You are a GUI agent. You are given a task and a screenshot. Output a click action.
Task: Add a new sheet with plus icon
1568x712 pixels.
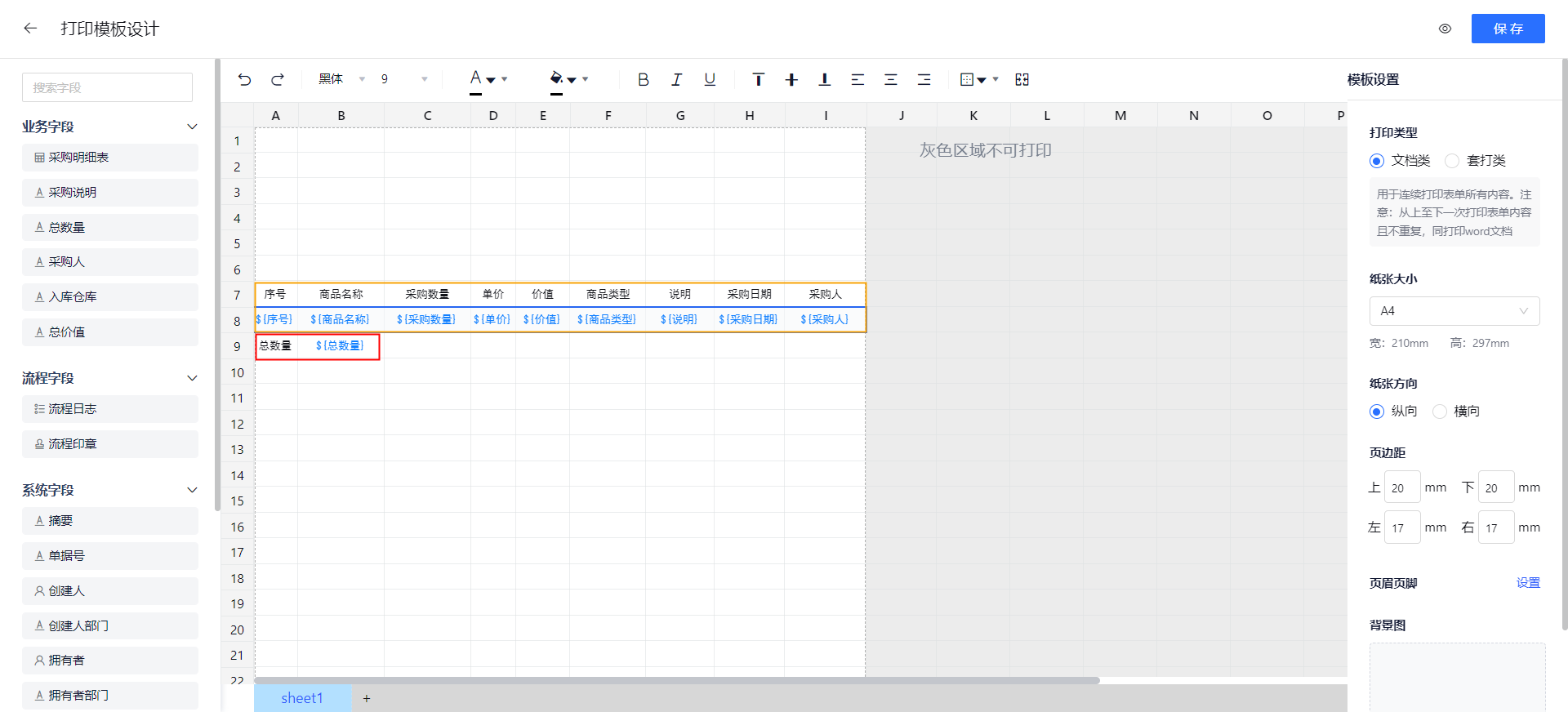pyautogui.click(x=367, y=698)
